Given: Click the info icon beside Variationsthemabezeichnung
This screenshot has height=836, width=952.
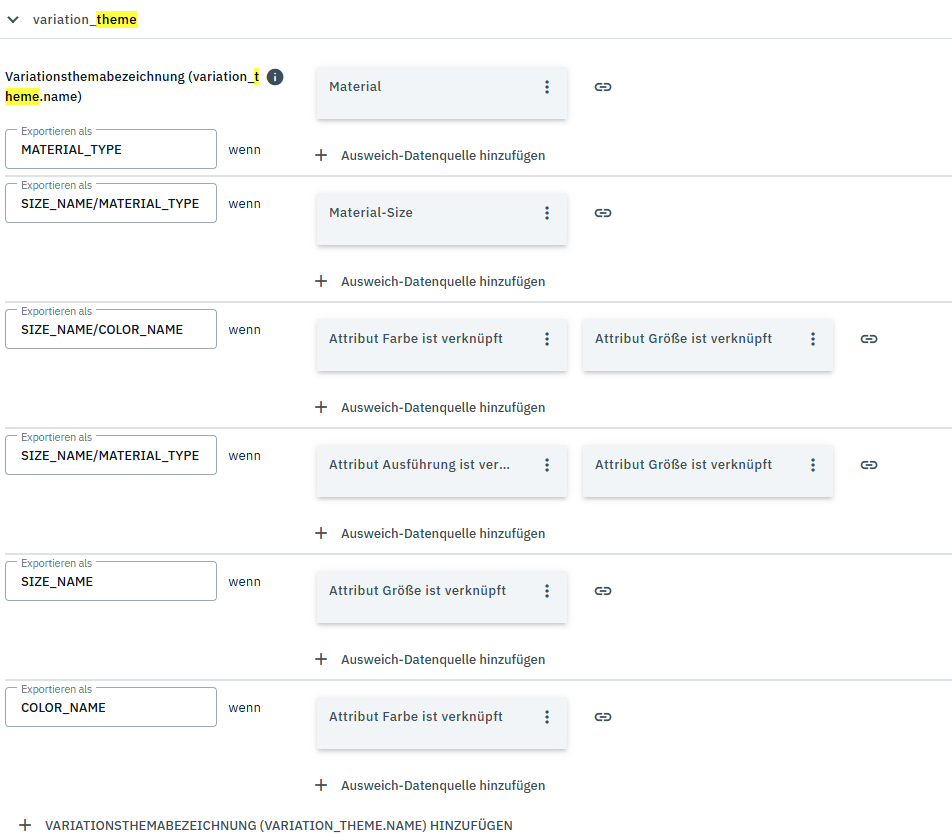Looking at the screenshot, I should [x=275, y=77].
